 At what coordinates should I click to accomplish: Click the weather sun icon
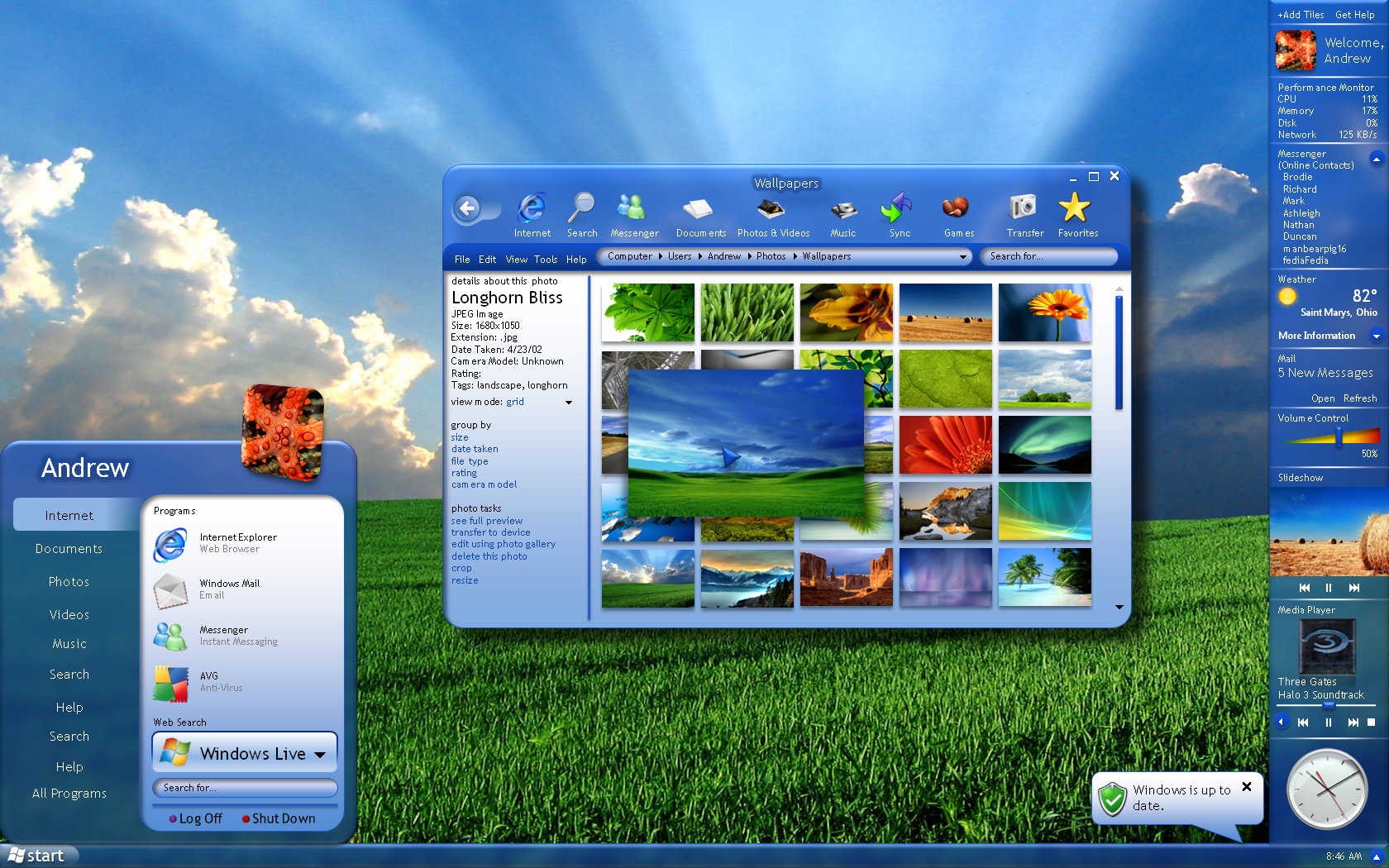1287,296
